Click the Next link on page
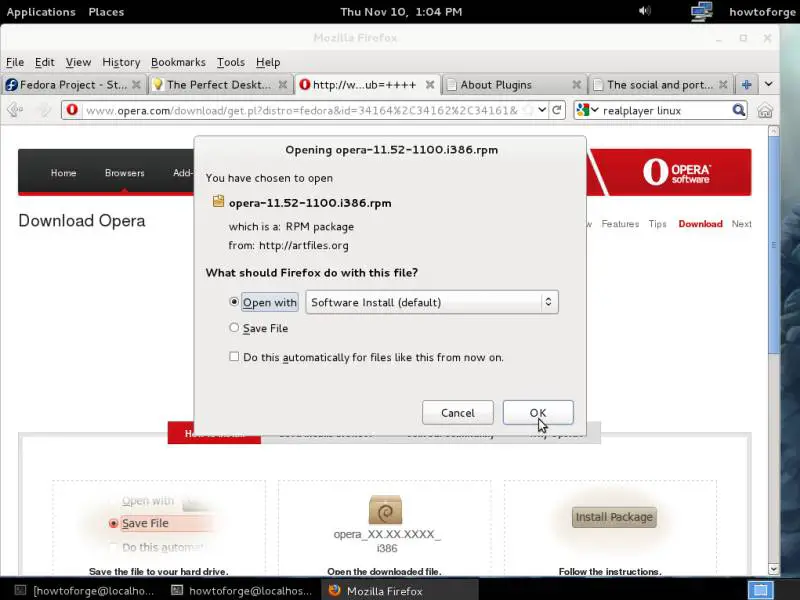The image size is (800, 600). (x=741, y=223)
